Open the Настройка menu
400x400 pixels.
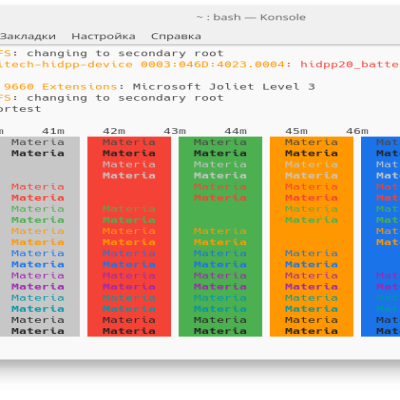click(x=103, y=36)
